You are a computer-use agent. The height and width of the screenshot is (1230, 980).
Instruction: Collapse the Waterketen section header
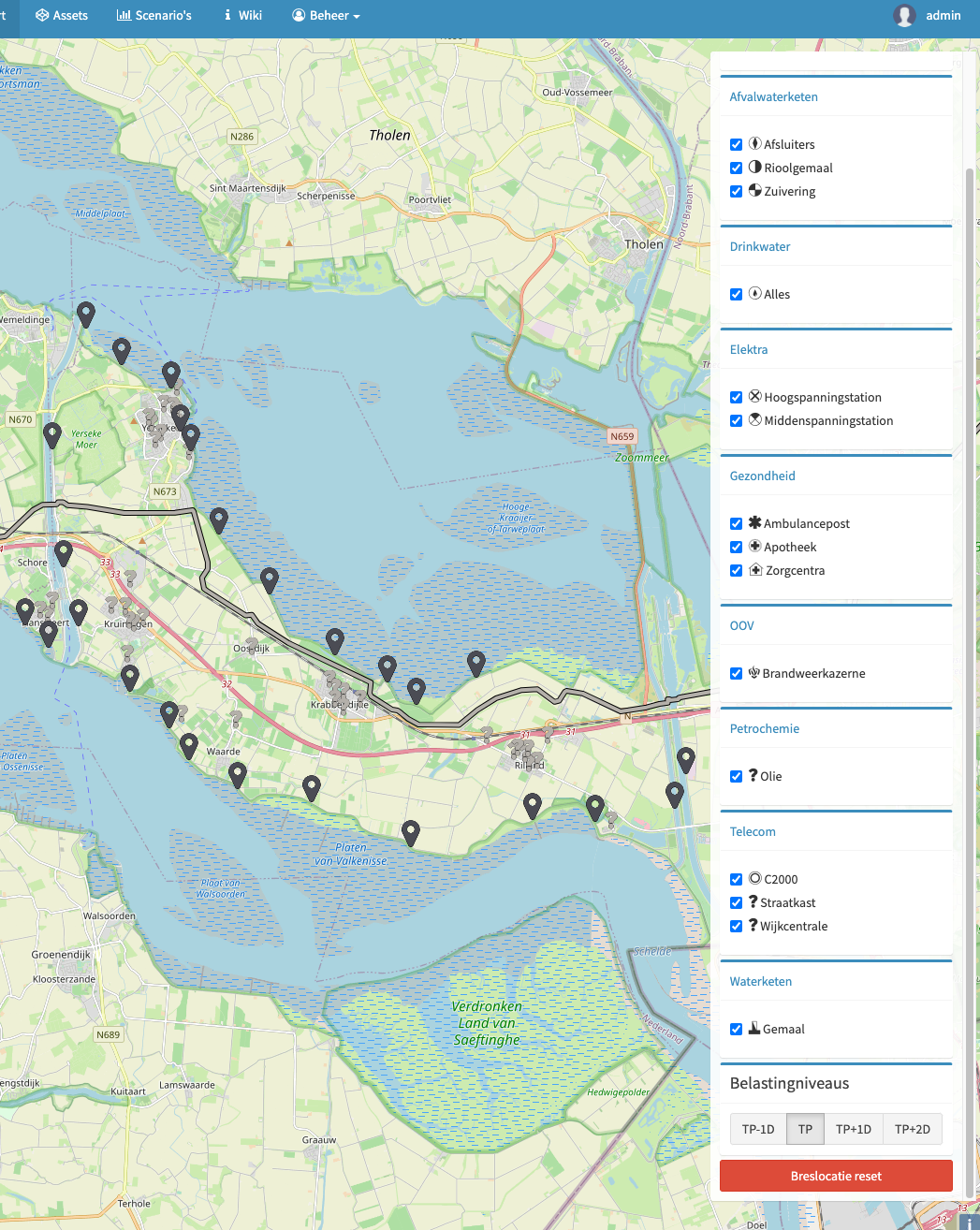pyautogui.click(x=761, y=981)
